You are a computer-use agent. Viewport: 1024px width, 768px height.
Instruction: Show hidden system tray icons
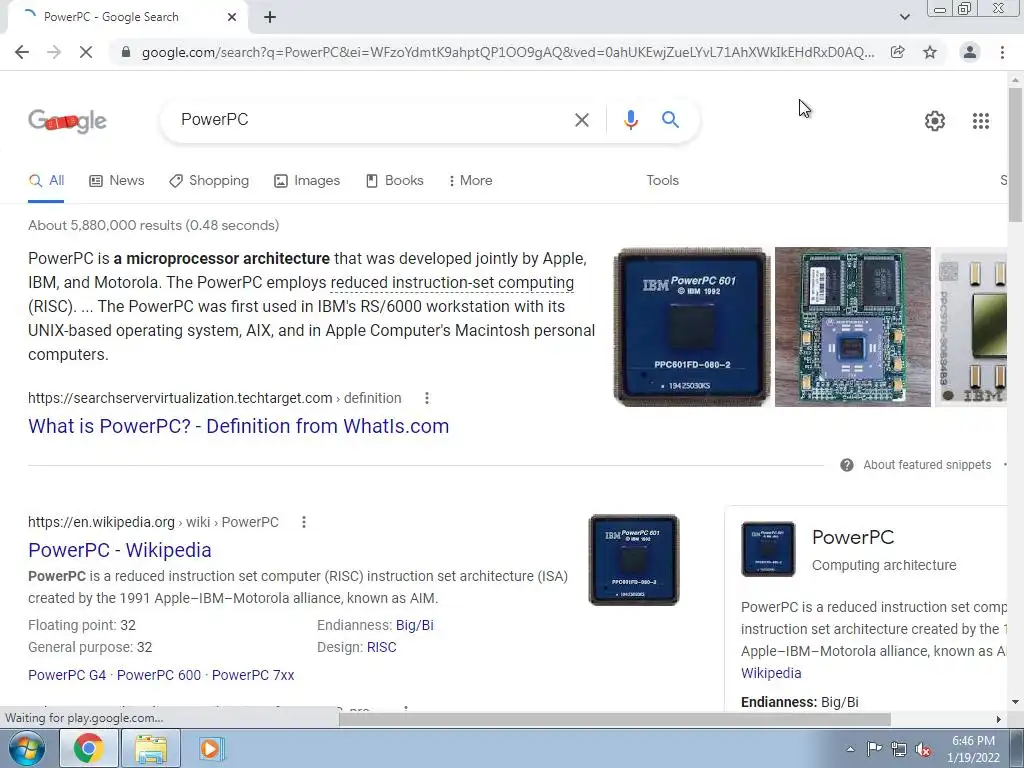point(850,749)
